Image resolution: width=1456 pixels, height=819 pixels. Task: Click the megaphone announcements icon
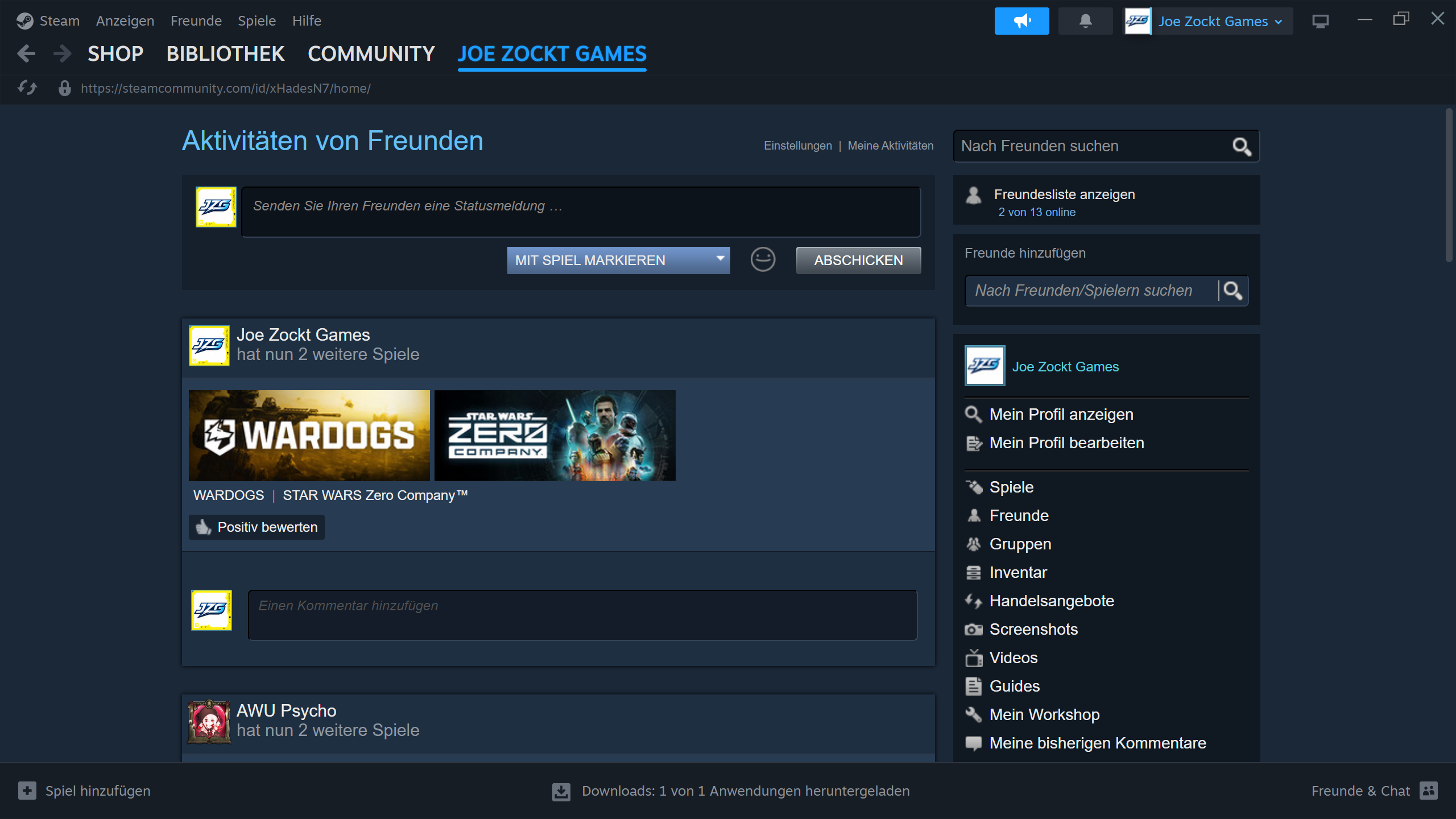point(1021,21)
